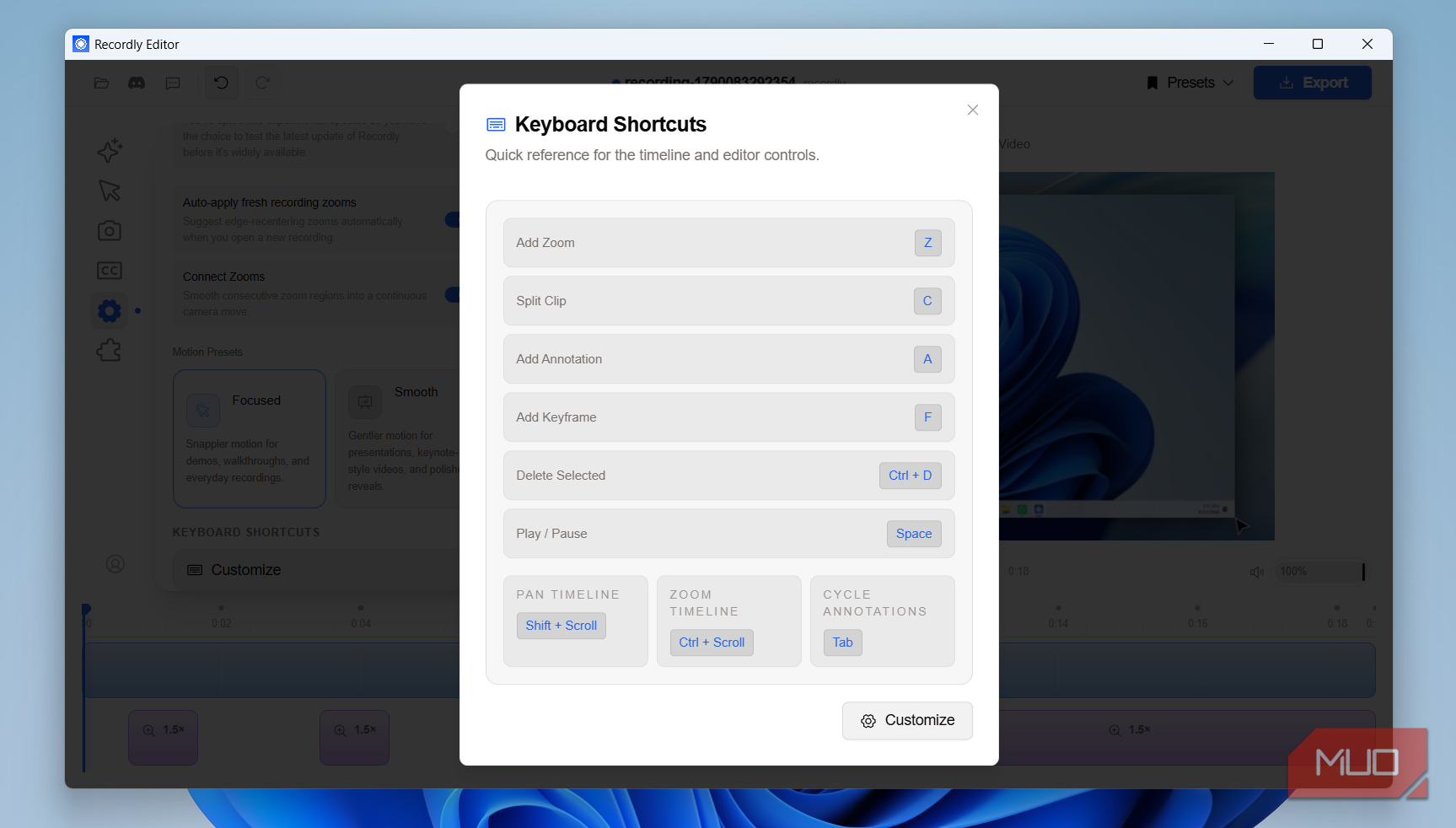Click Customize under Keyboard Shortcuts in the sidebar panel
The image size is (1456, 828).
pos(317,570)
